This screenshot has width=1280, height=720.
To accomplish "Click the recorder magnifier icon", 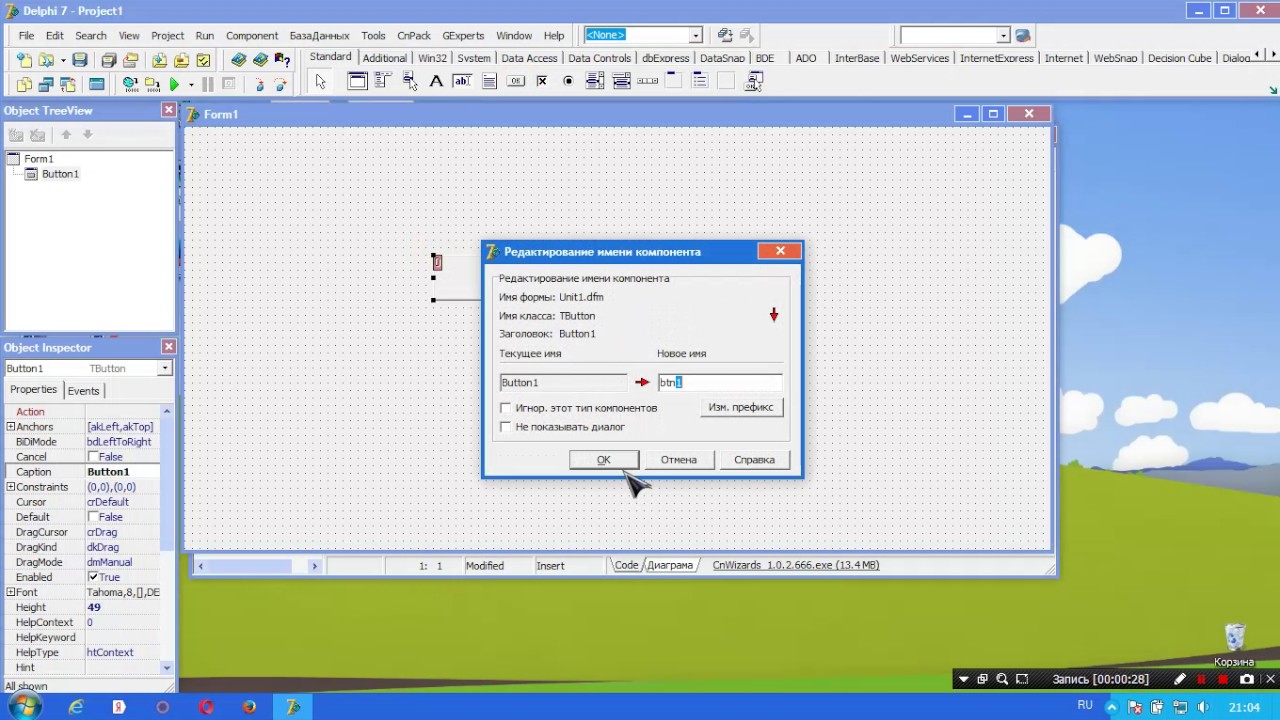I will [x=1002, y=679].
